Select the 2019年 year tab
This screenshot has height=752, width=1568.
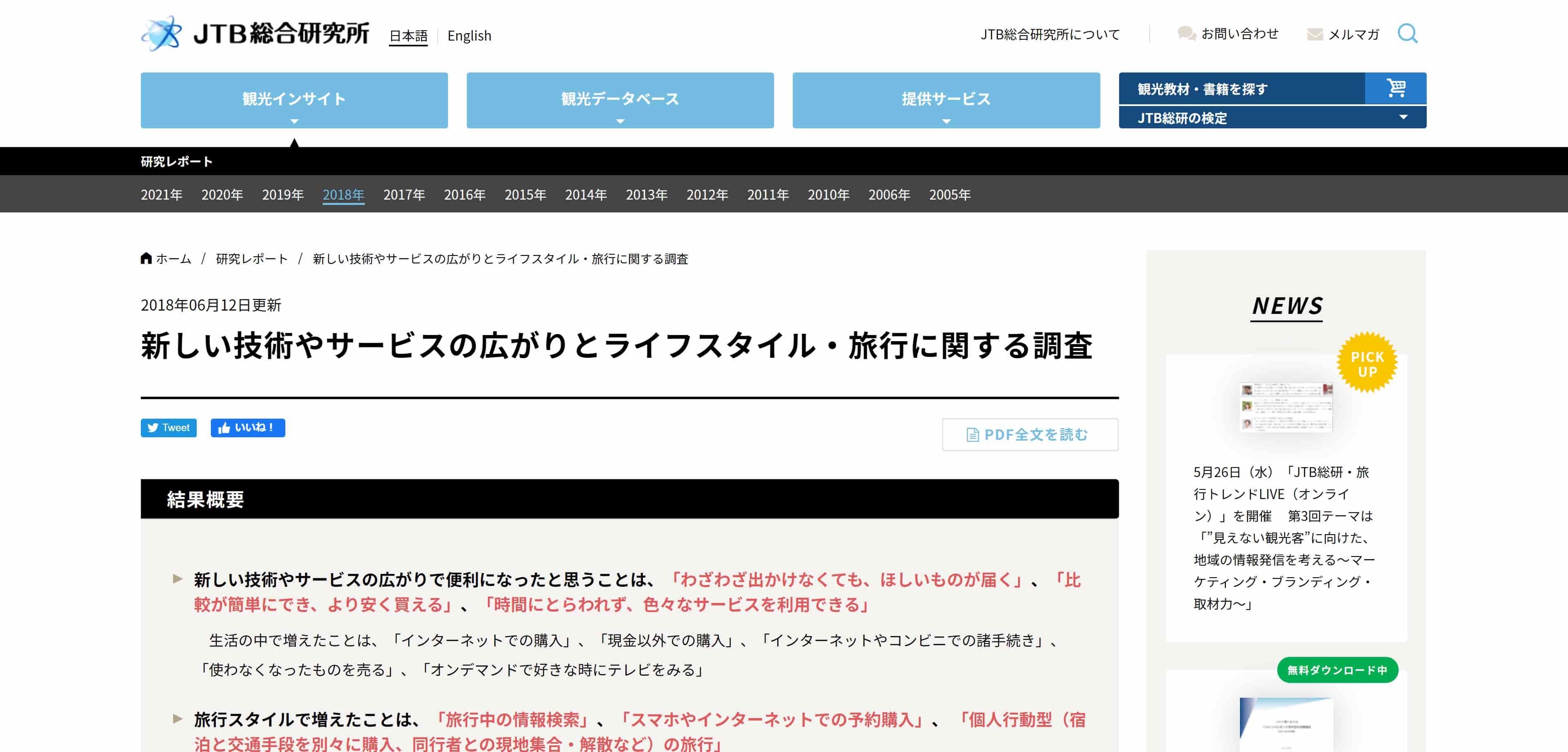point(282,195)
